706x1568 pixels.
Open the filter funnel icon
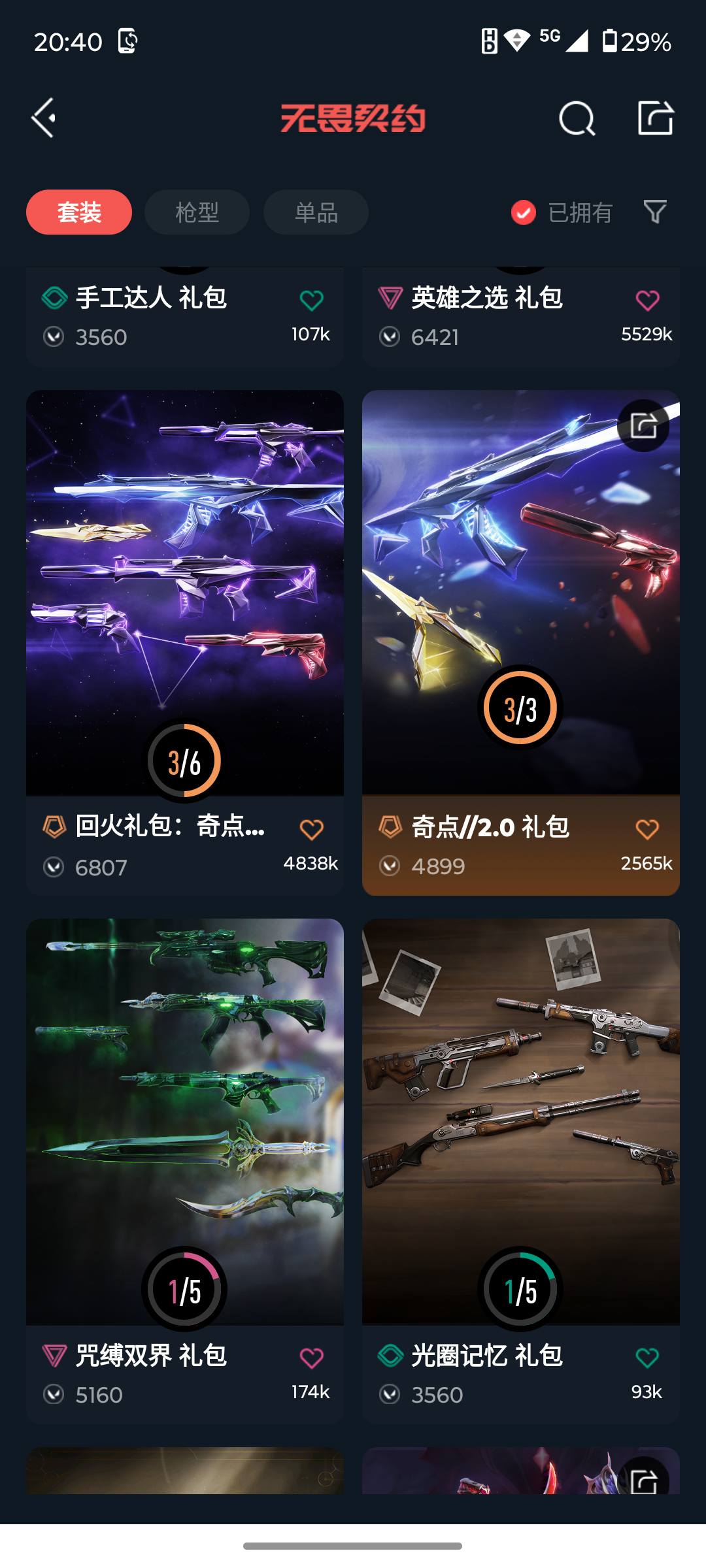pyautogui.click(x=655, y=212)
